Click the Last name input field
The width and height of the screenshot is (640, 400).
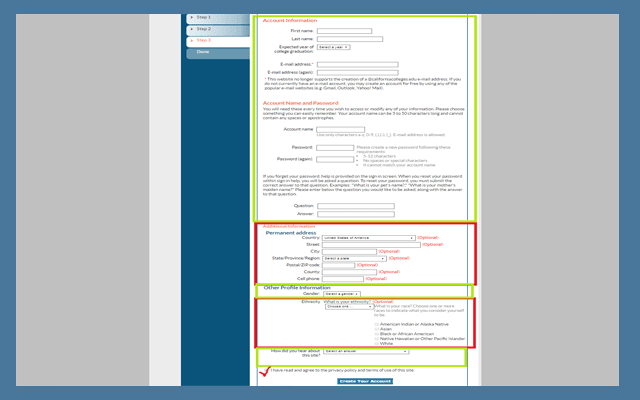pos(350,39)
